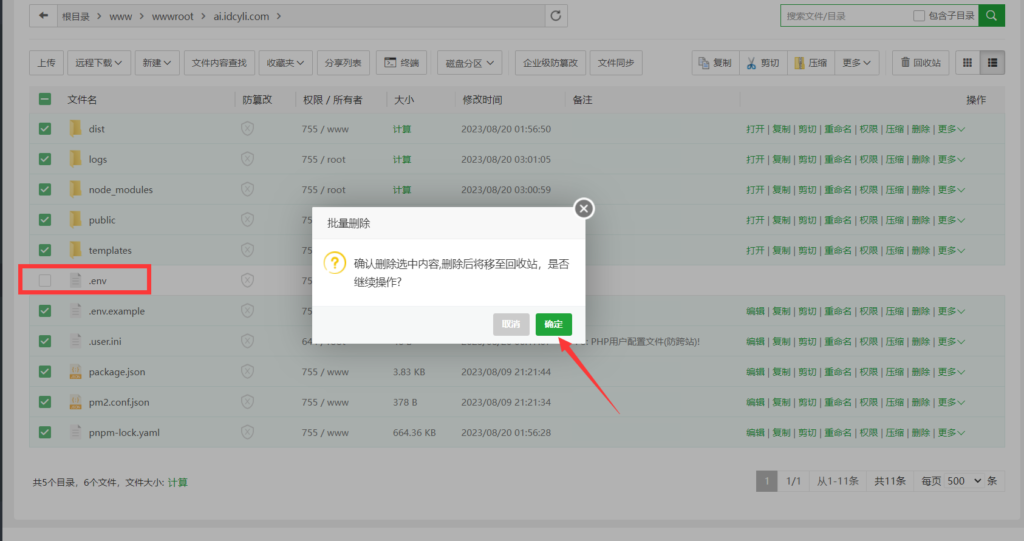Image resolution: width=1024 pixels, height=541 pixels.
Task: Switch to grid view icon
Action: pyautogui.click(x=967, y=63)
